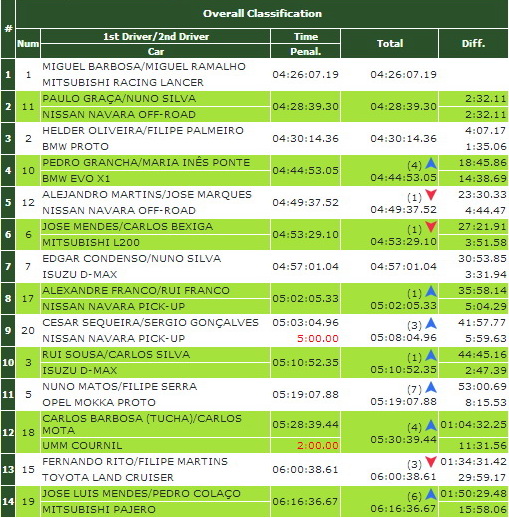Click the 01:34:31.42 difference value
The width and height of the screenshot is (509, 518).
coord(473,461)
